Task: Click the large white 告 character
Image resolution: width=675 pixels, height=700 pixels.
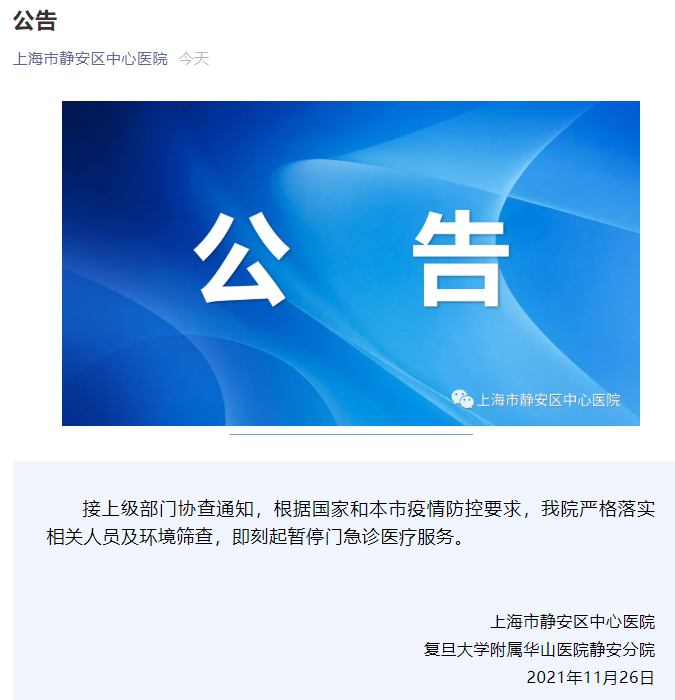Action: point(460,258)
